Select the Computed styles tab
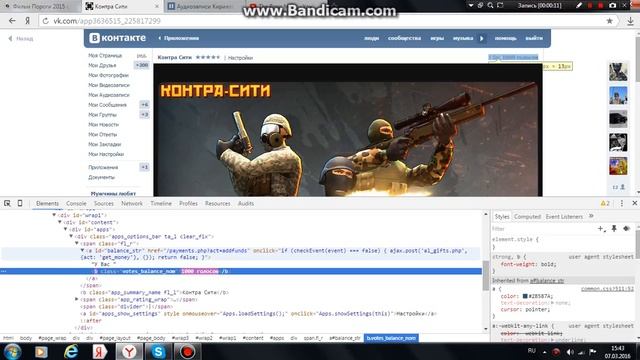Viewport: 640px width, 360px height. point(527,216)
